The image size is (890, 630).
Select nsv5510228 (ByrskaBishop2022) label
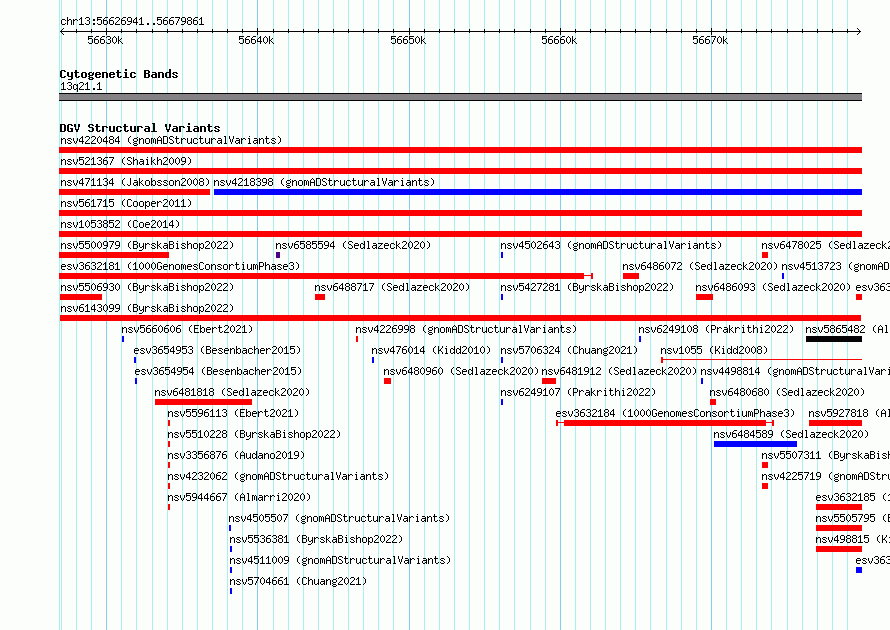[254, 434]
